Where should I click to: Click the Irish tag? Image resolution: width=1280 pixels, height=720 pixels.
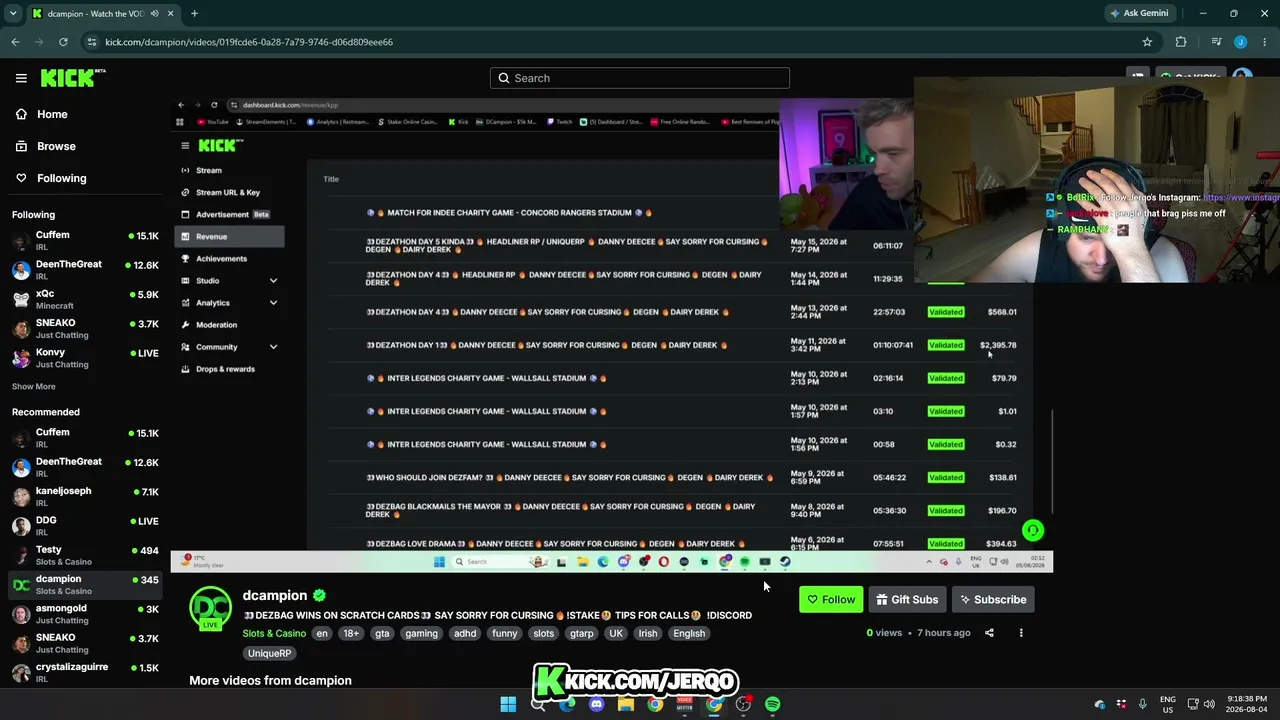pyautogui.click(x=648, y=633)
